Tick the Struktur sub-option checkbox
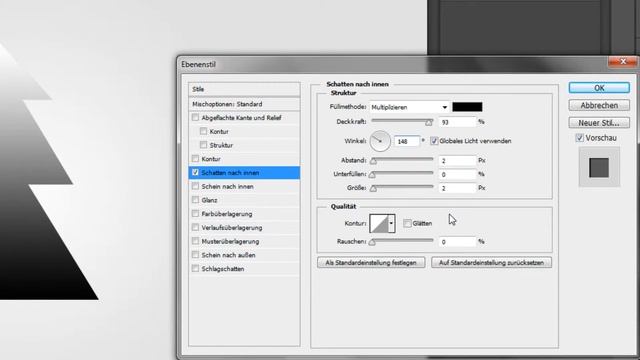The height and width of the screenshot is (360, 640). point(203,145)
